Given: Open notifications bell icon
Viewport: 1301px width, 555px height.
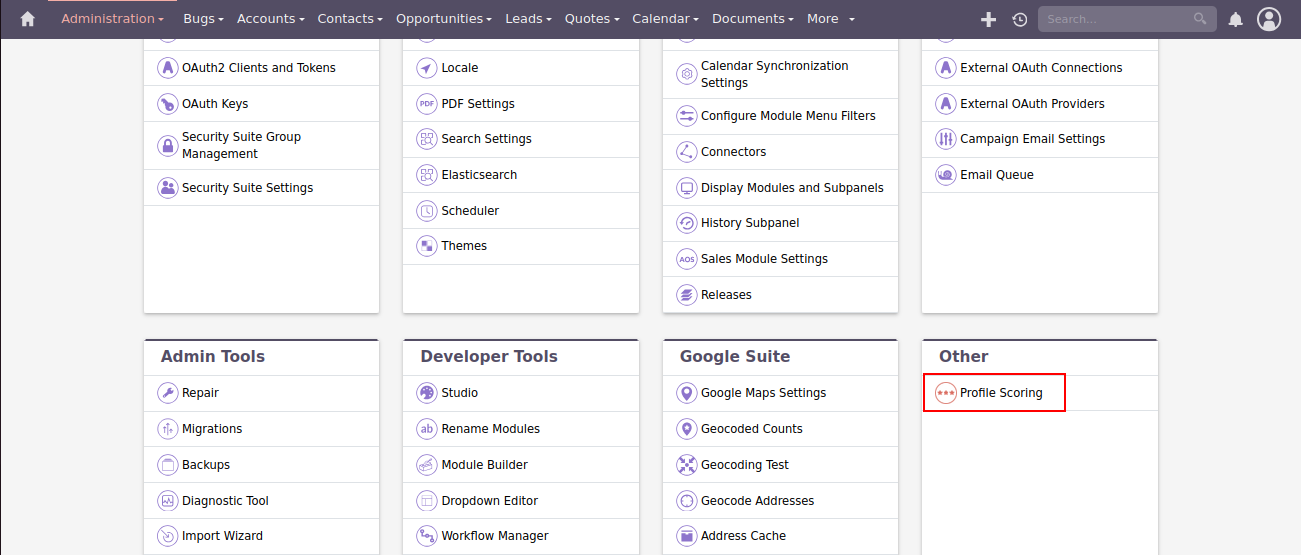Looking at the screenshot, I should click(1236, 19).
